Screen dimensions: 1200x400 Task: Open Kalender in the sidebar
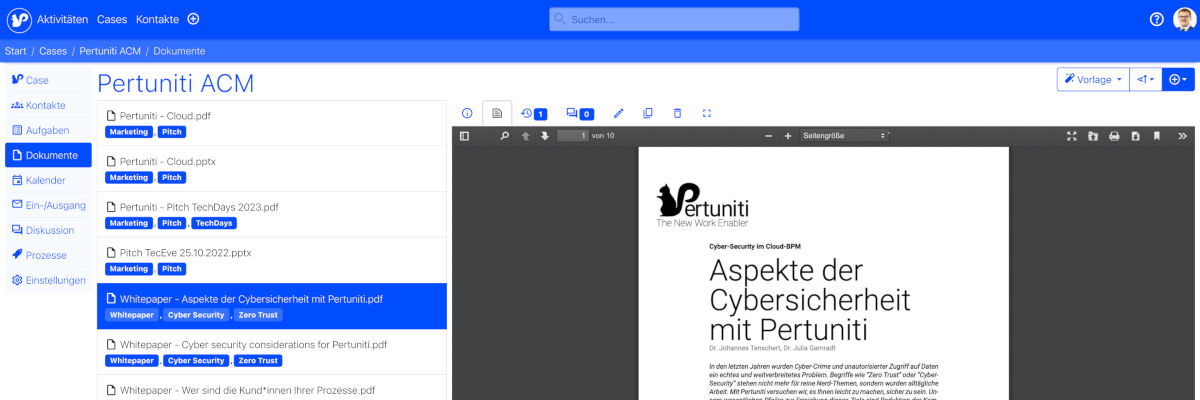pos(48,180)
